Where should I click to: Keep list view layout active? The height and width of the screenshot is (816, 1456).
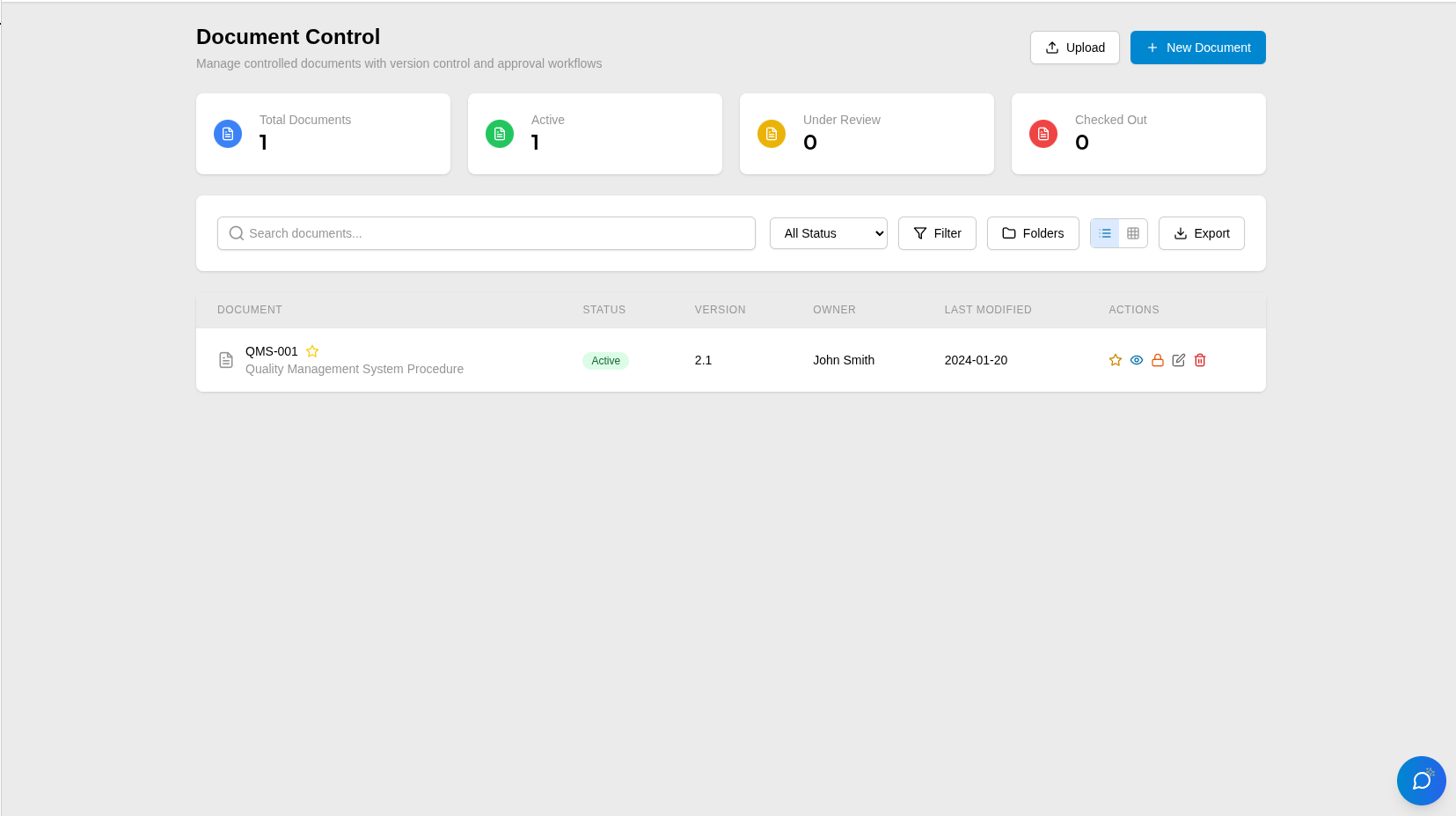pos(1104,233)
